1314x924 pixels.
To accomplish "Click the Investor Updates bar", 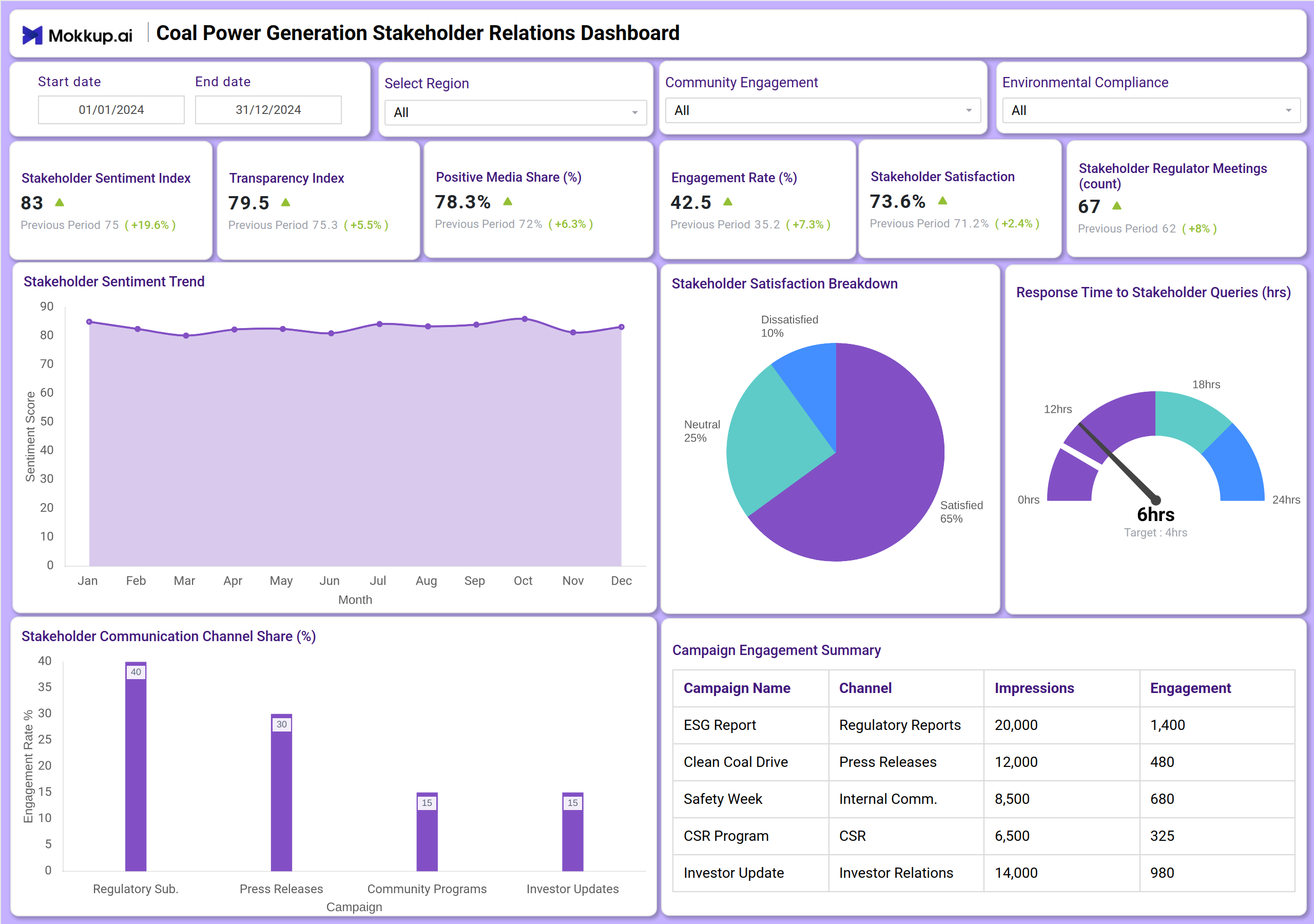I will [573, 832].
